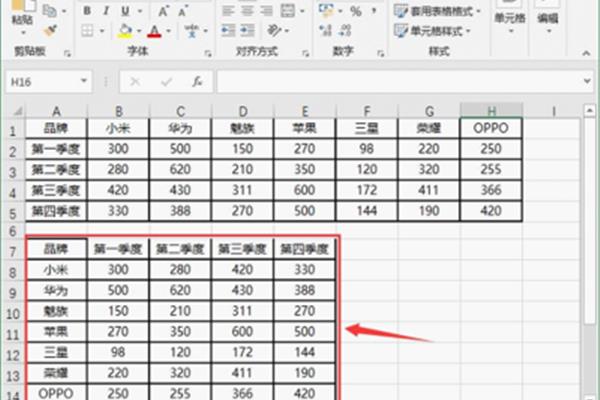Apply the red Font Color
This screenshot has width=600, height=400.
(154, 31)
